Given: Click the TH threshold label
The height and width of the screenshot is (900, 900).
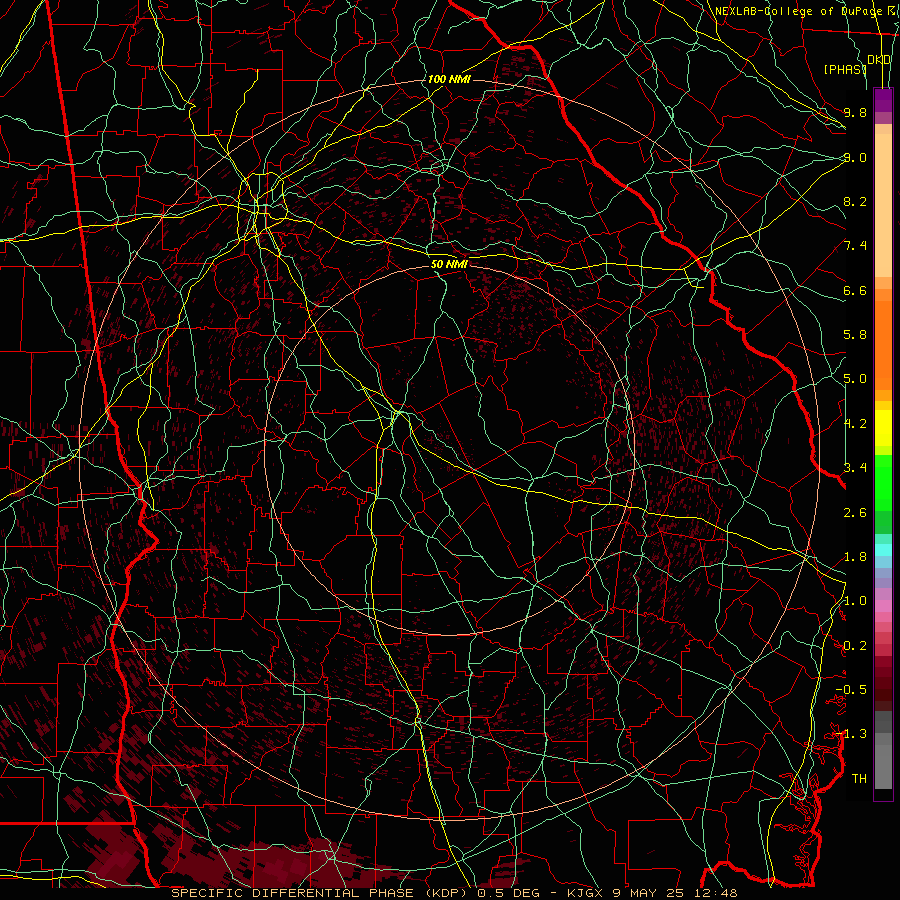Looking at the screenshot, I should point(859,779).
